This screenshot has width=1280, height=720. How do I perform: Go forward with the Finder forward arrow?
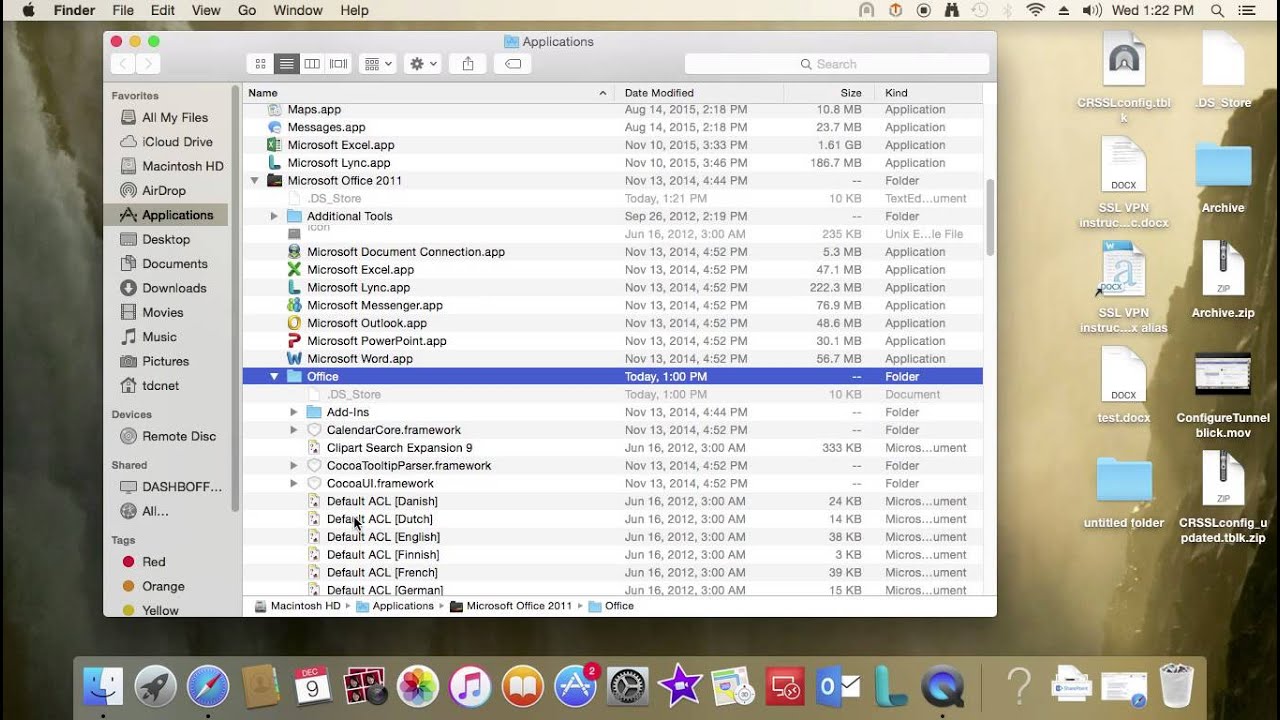tap(148, 64)
